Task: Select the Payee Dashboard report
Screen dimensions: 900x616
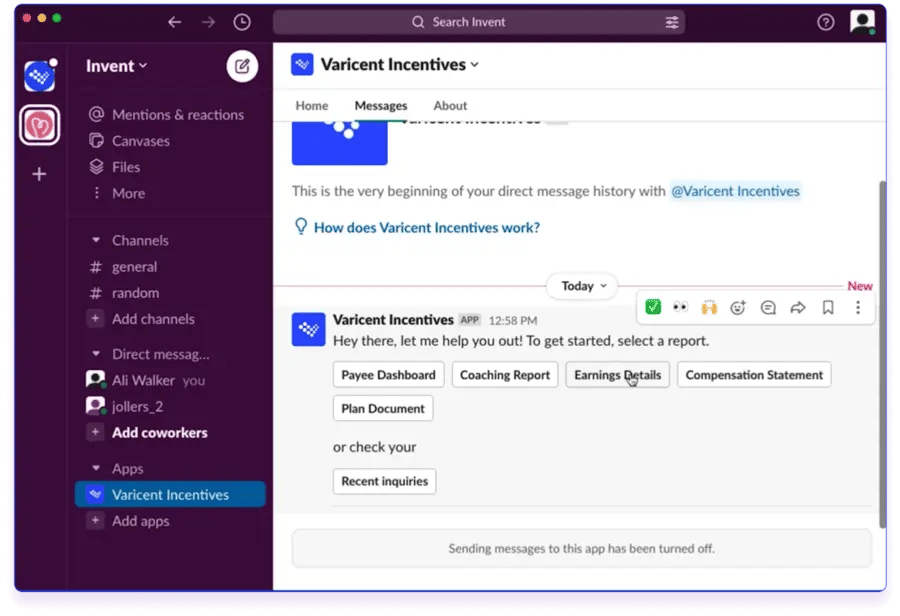Action: (389, 374)
